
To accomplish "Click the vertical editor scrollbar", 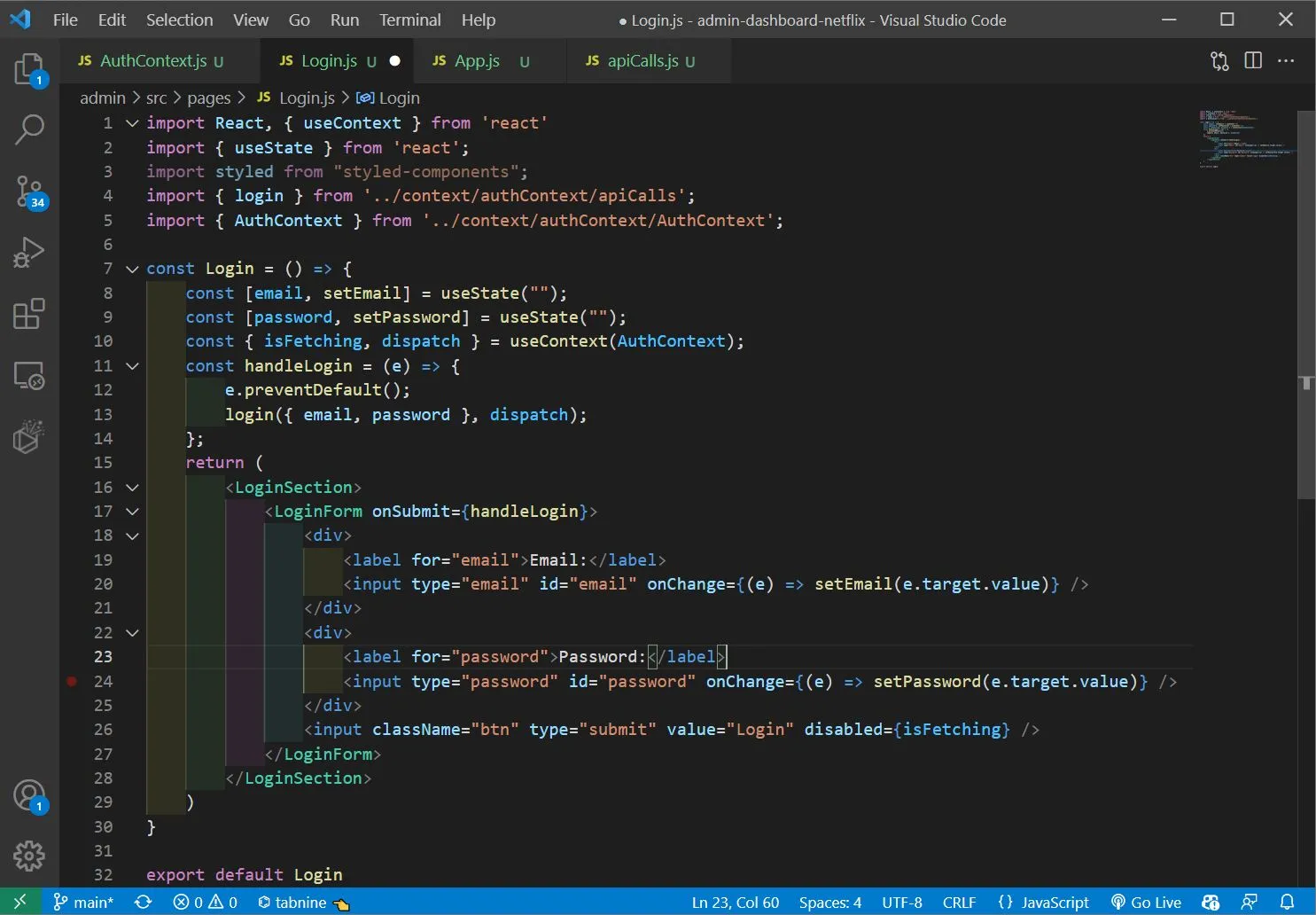I will 1306,305.
